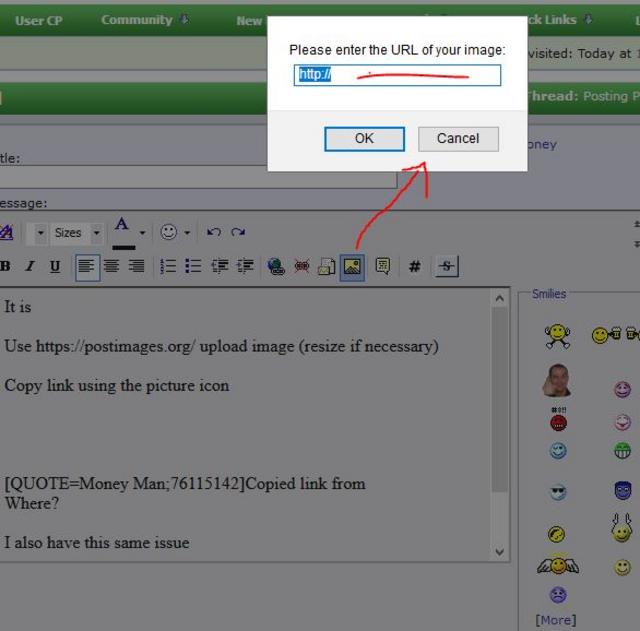The width and height of the screenshot is (640, 631).
Task: Insert the face photo smiley
Action: click(x=557, y=380)
